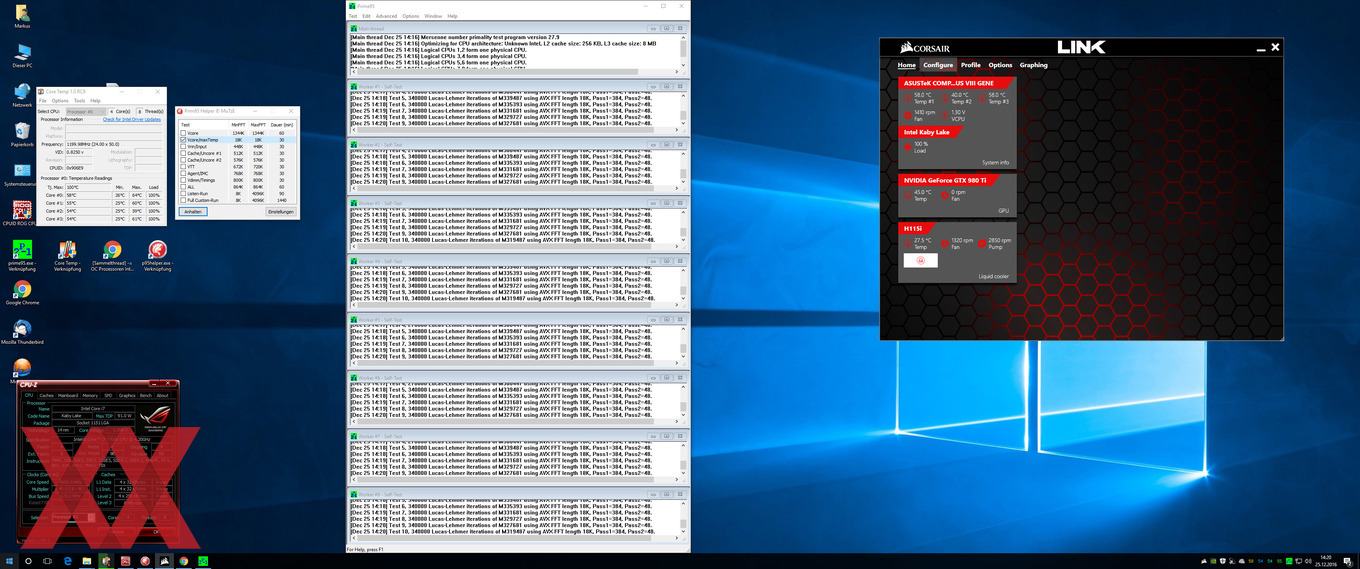Open the Core Temp desktop shortcut
1360x569 pixels.
[x=67, y=255]
